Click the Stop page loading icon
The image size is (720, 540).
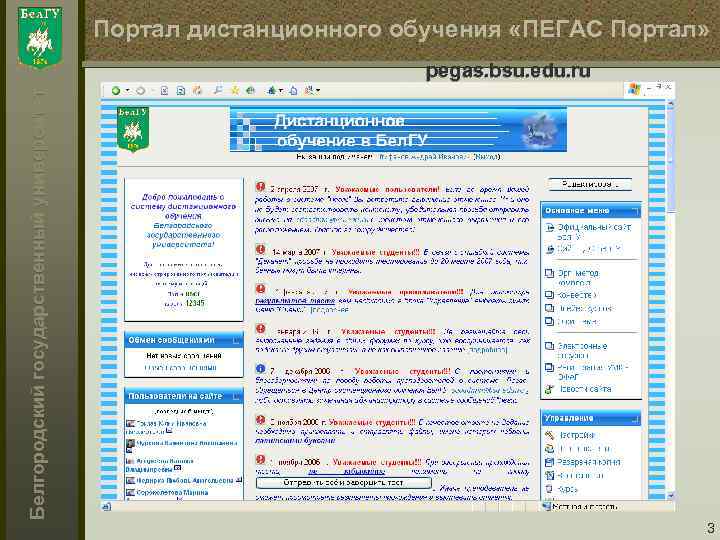coord(164,90)
